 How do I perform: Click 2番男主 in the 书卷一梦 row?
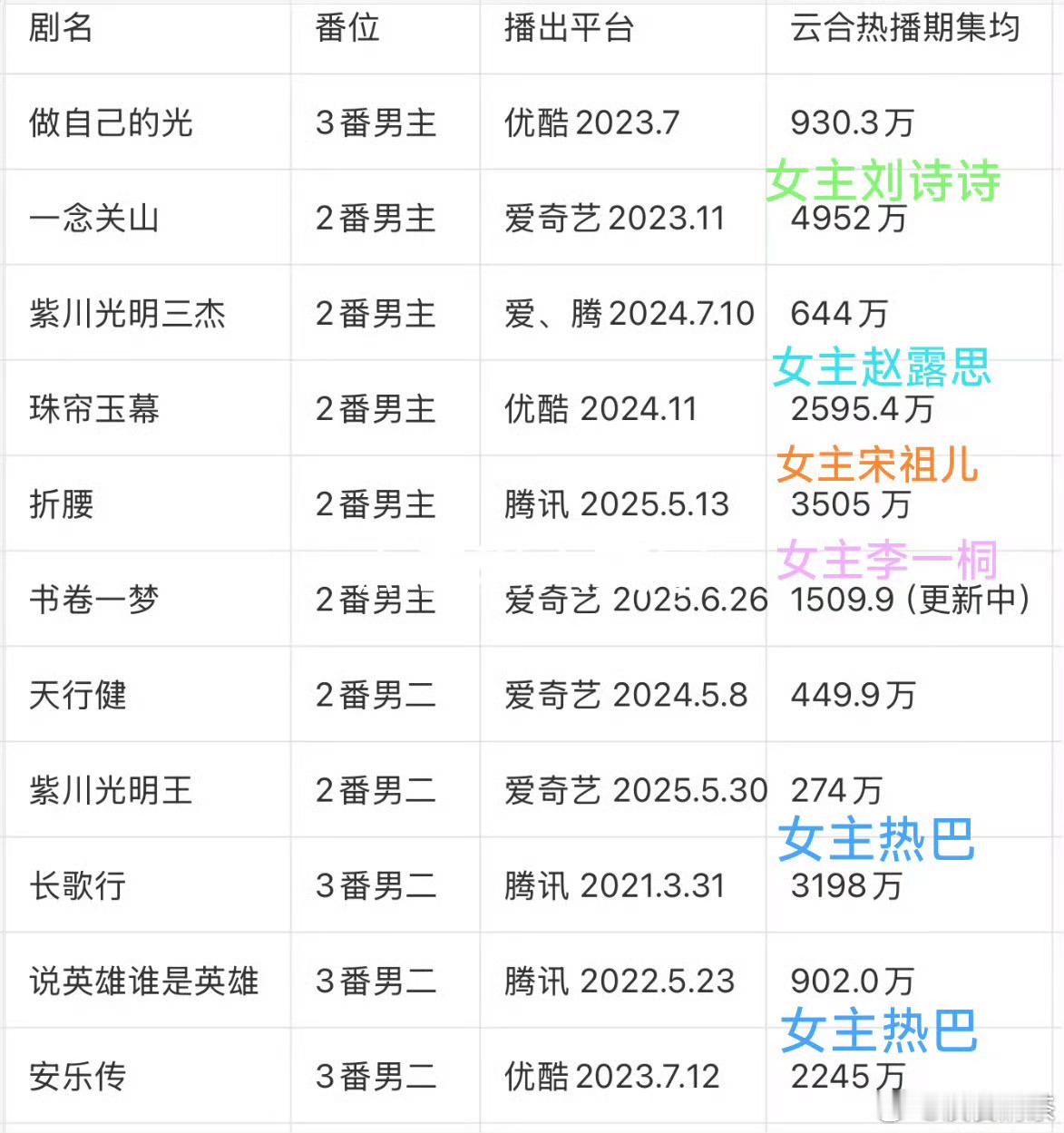point(376,600)
